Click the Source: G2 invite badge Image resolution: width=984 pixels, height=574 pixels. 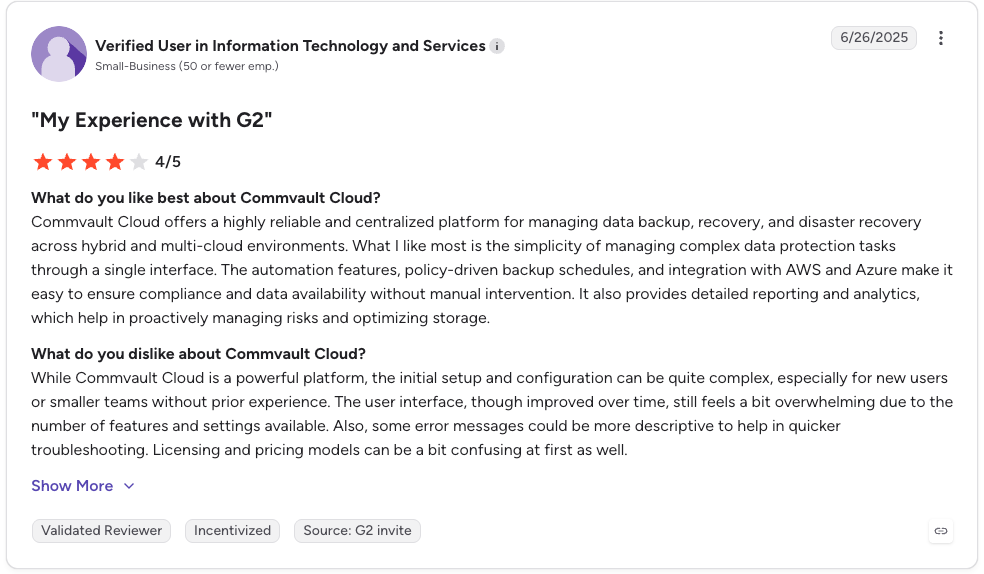pos(357,531)
